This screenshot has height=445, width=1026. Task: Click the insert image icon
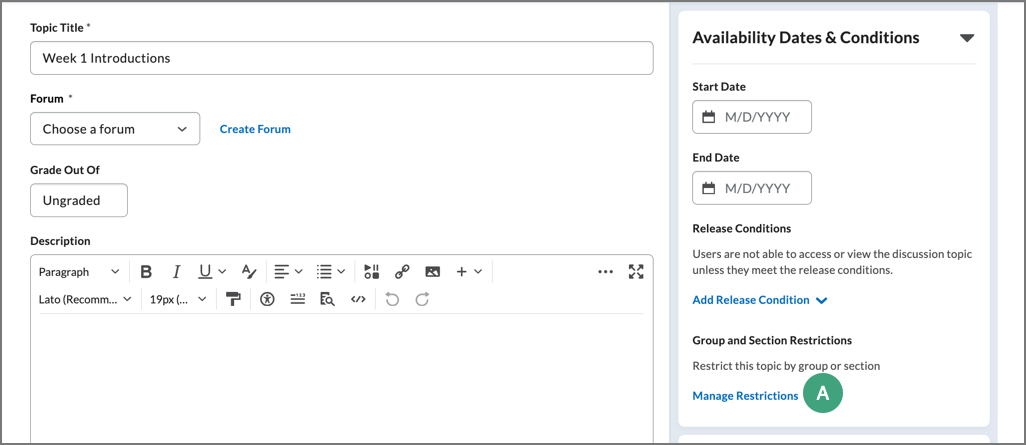(432, 272)
